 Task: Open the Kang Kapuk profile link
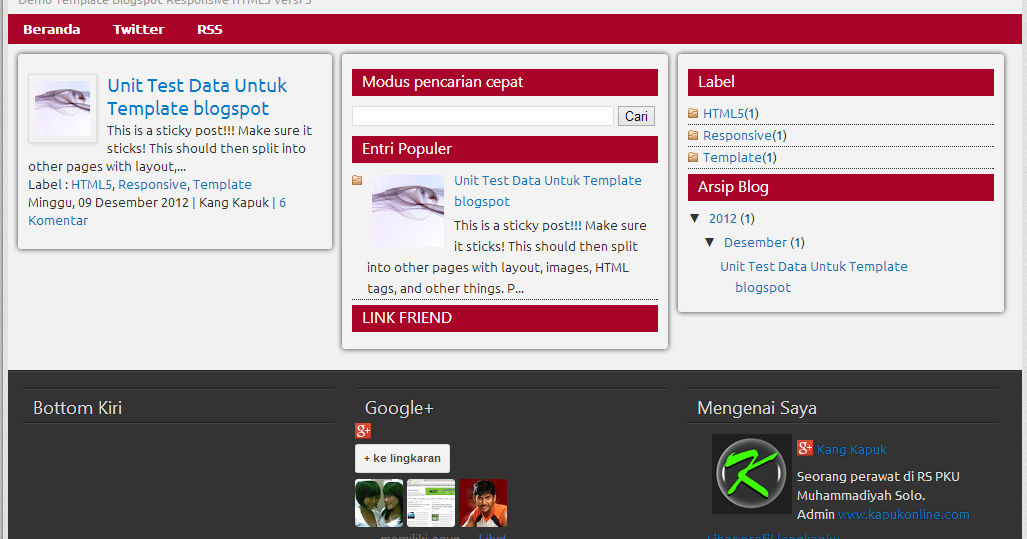851,450
